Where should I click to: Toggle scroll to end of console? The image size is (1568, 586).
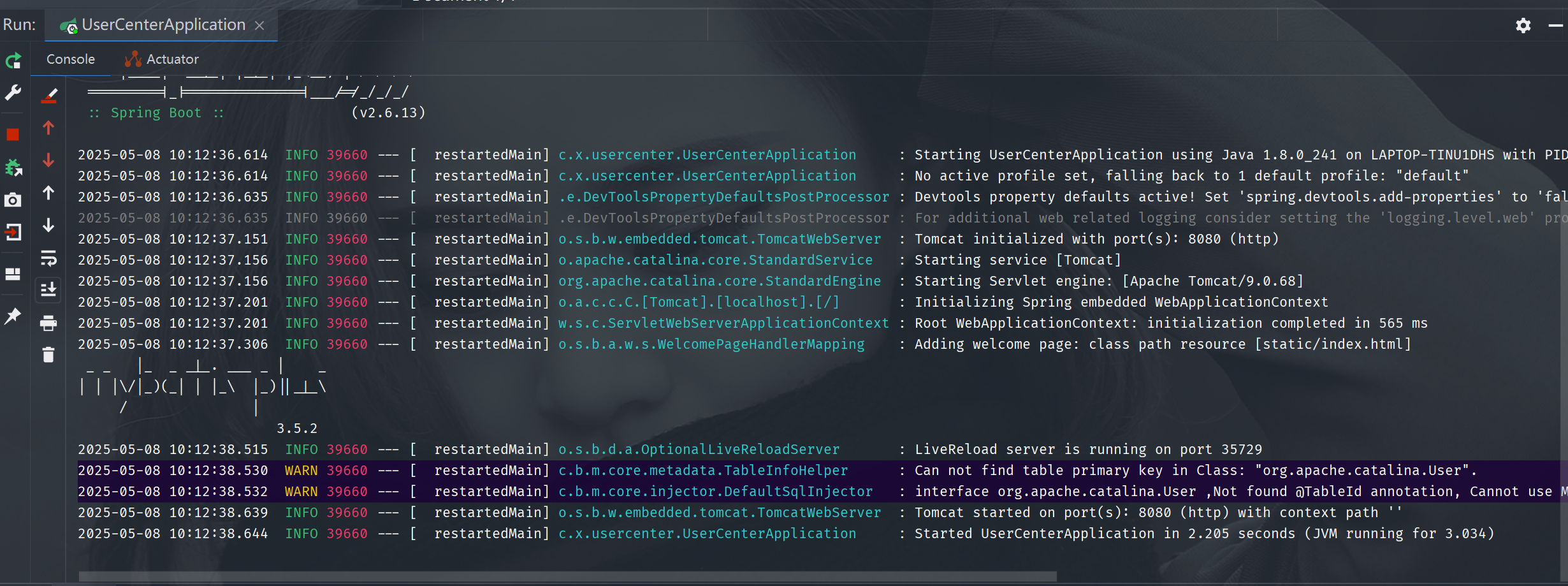coord(48,290)
